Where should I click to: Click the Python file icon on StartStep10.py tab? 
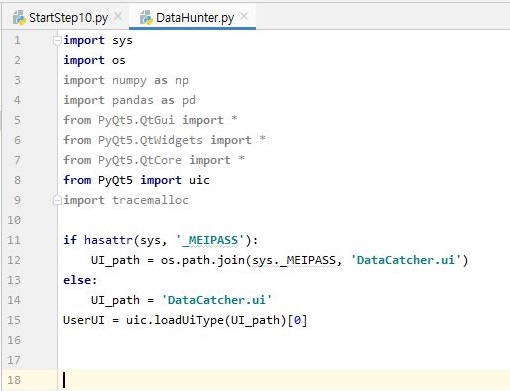[19, 18]
